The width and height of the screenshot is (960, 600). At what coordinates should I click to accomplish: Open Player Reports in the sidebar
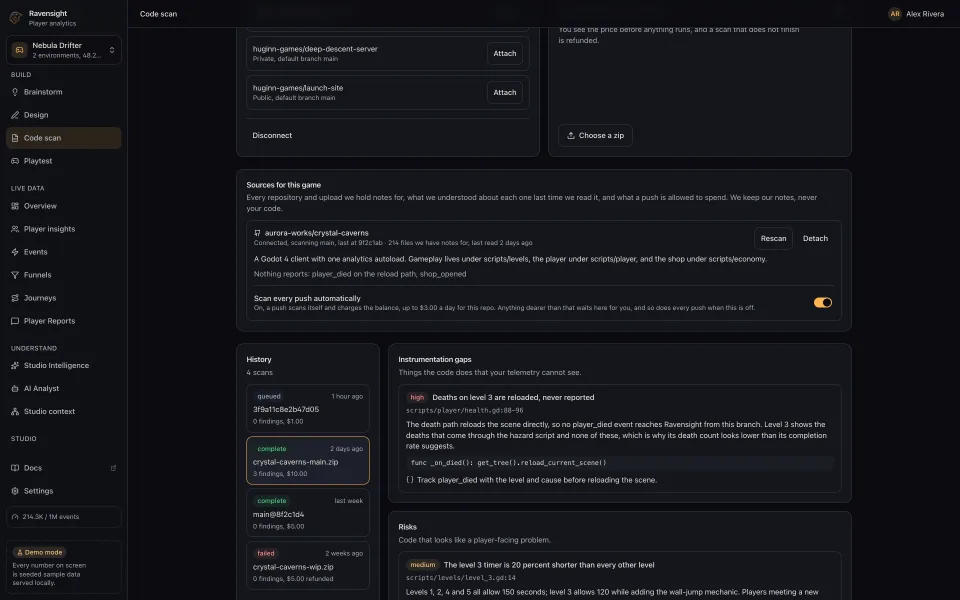[64, 321]
